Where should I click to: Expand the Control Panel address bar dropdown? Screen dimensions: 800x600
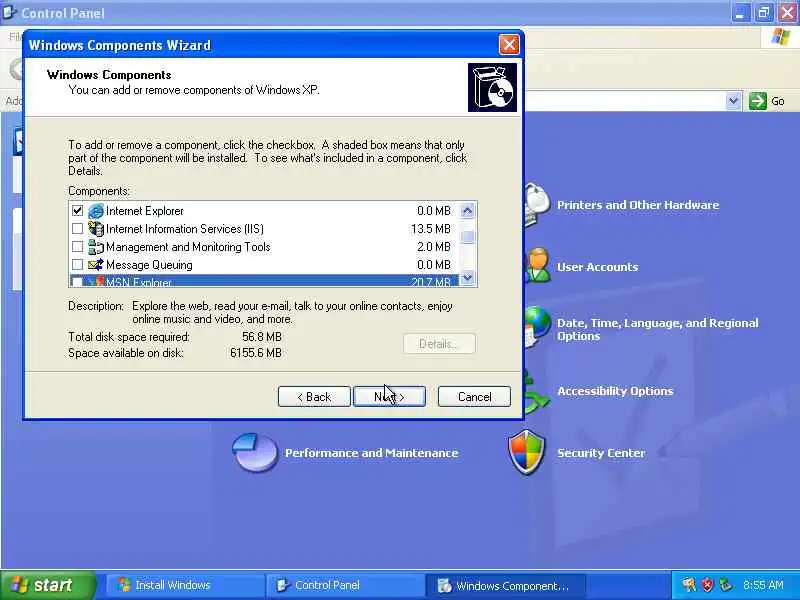click(733, 101)
